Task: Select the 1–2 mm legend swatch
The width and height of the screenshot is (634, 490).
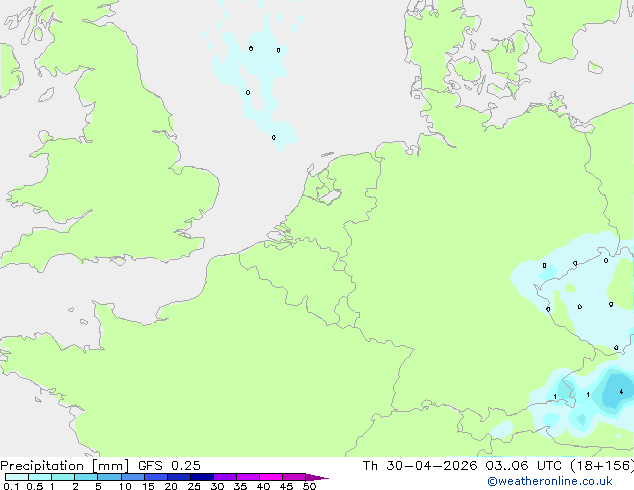Action: [63, 477]
